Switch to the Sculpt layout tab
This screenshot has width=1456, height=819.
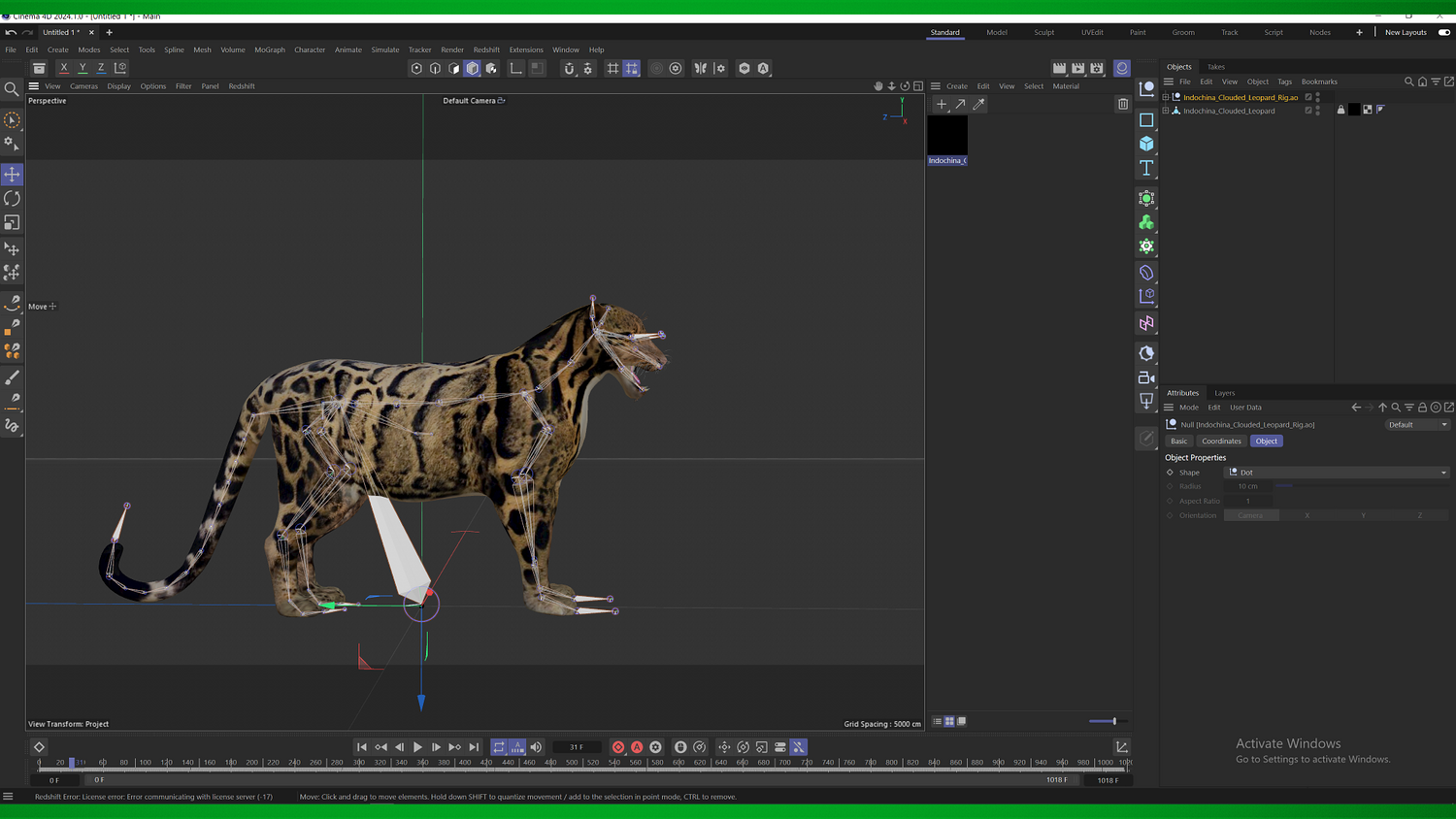pyautogui.click(x=1043, y=32)
